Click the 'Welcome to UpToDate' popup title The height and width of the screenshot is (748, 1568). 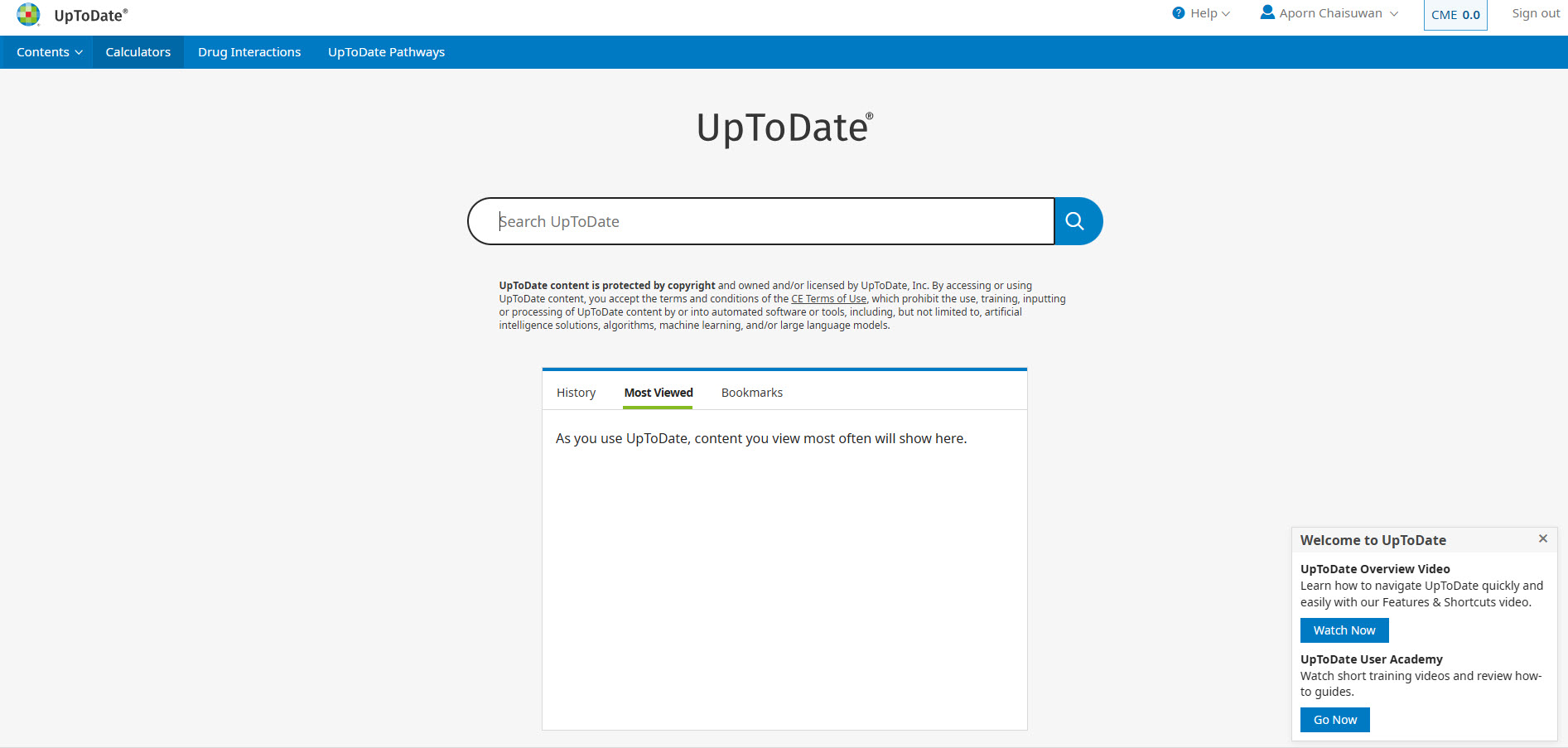click(1373, 540)
